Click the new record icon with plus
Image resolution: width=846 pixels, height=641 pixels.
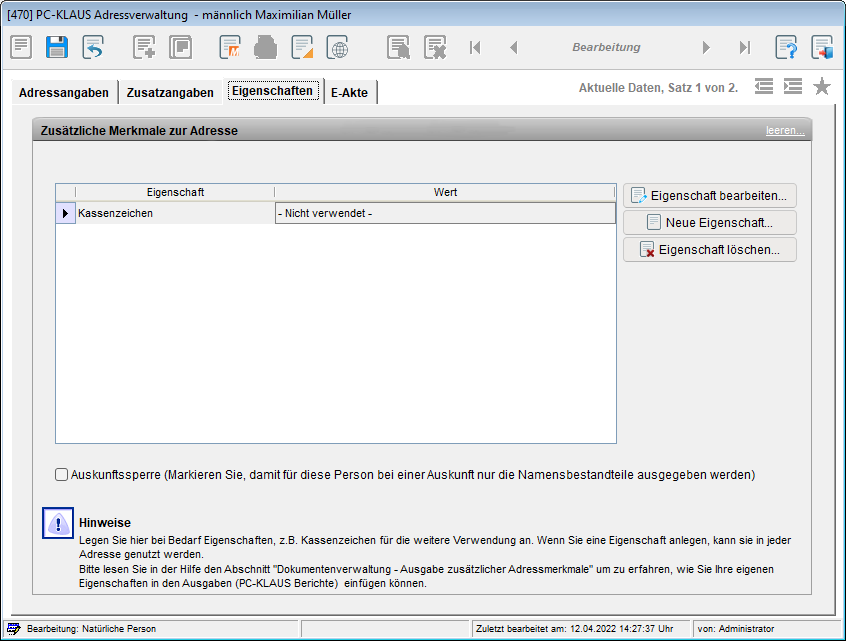[x=145, y=47]
